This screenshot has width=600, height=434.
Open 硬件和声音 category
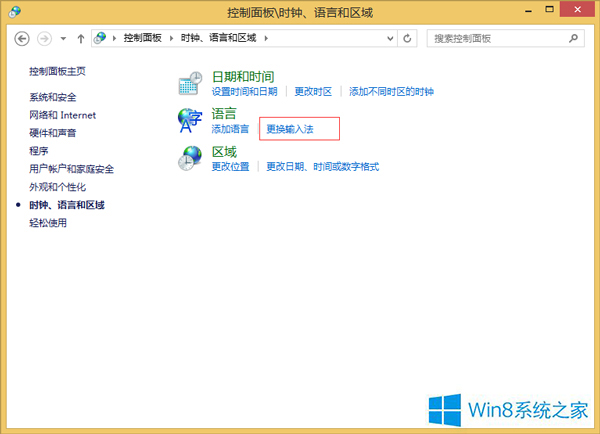pos(53,133)
